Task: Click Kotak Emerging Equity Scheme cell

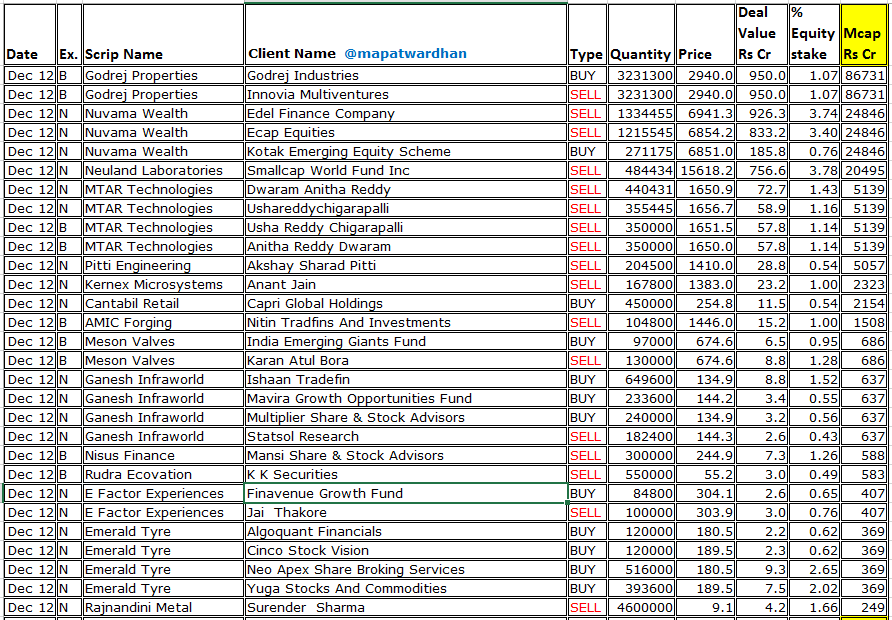Action: [406, 151]
